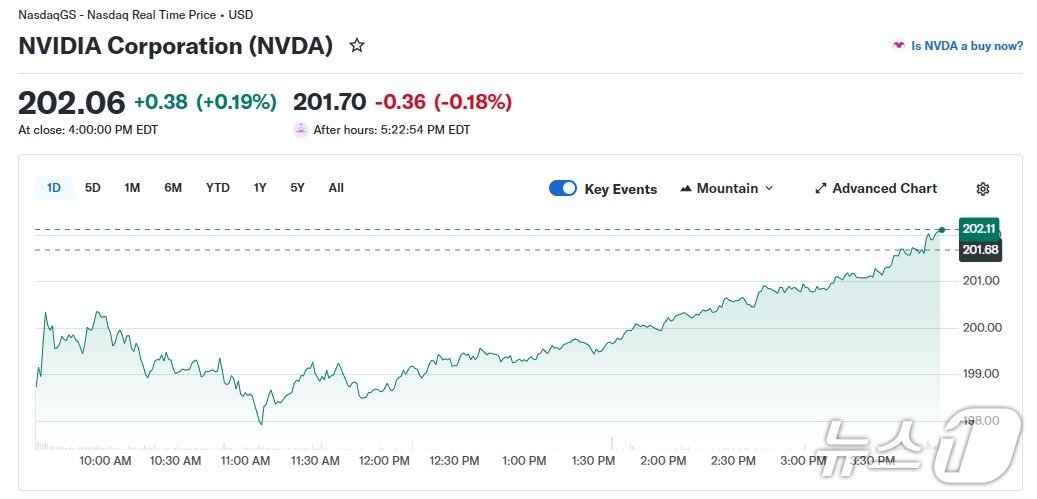Click the after hours moon icon
This screenshot has height=499, width=1037.
tap(301, 129)
